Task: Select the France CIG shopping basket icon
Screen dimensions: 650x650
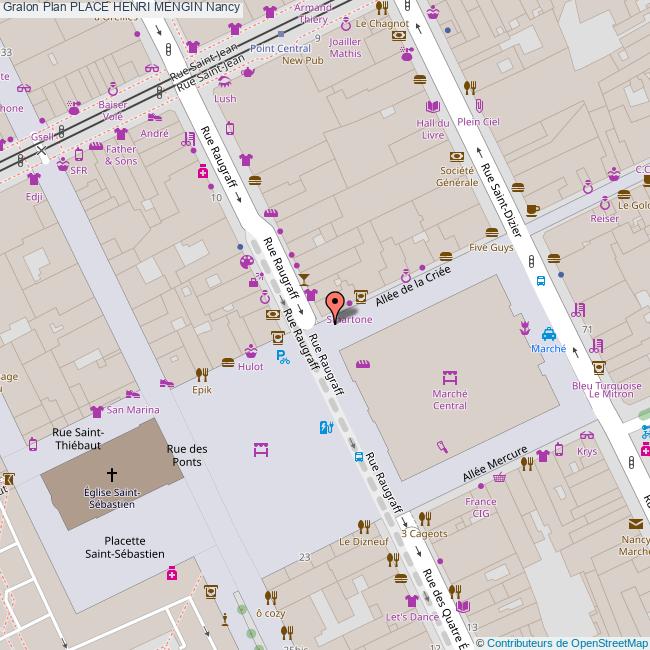Action: tap(499, 478)
